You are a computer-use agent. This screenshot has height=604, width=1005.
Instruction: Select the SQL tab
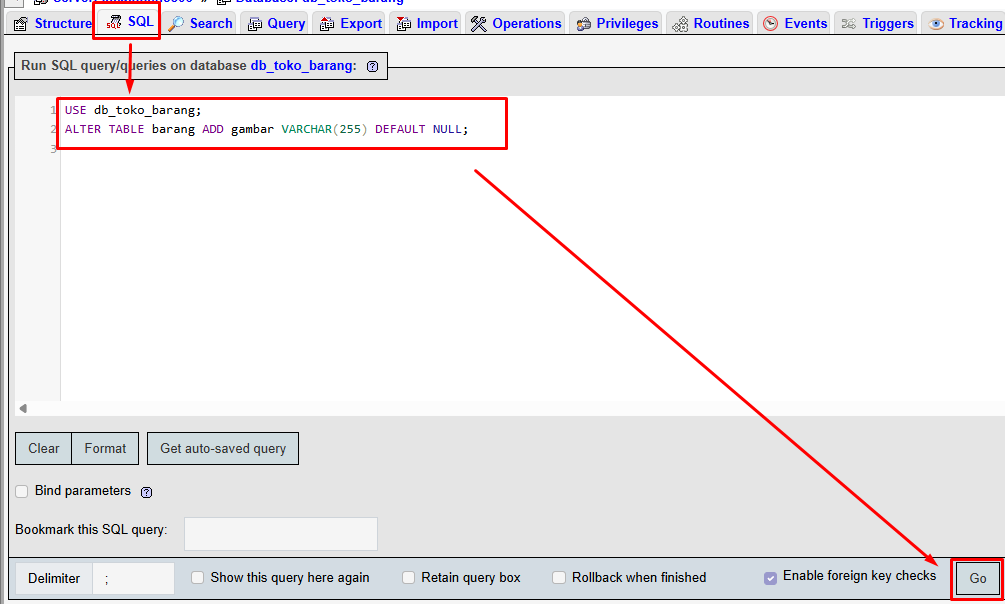click(126, 22)
